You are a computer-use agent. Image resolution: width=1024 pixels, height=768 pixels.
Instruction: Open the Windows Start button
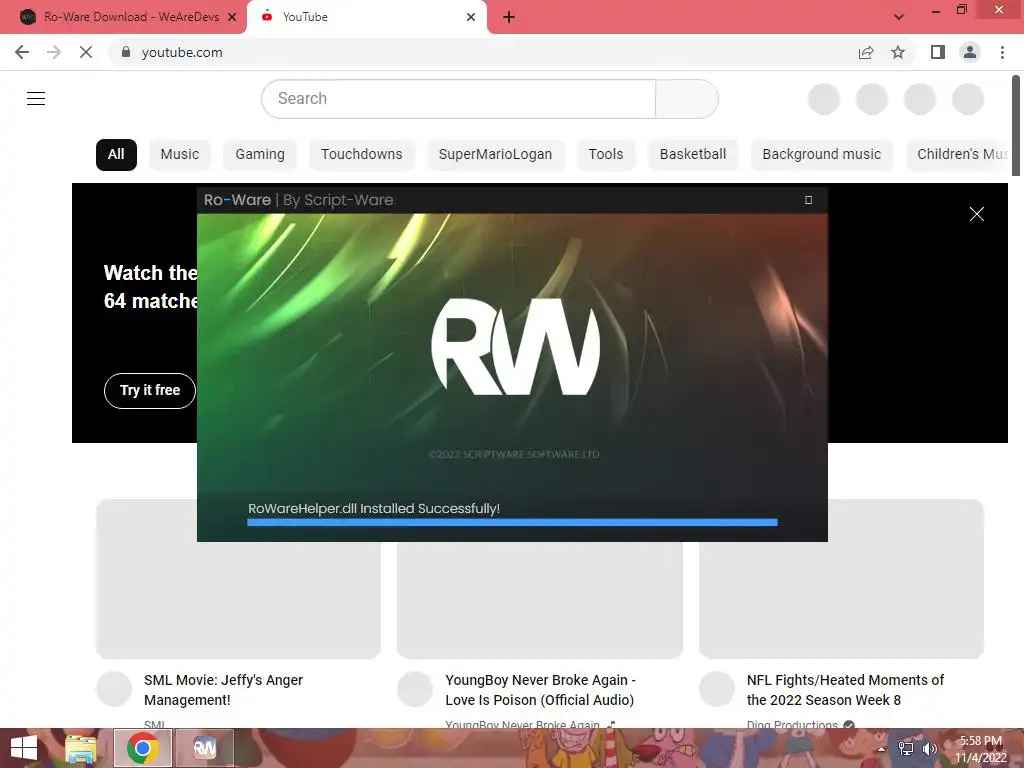[24, 748]
